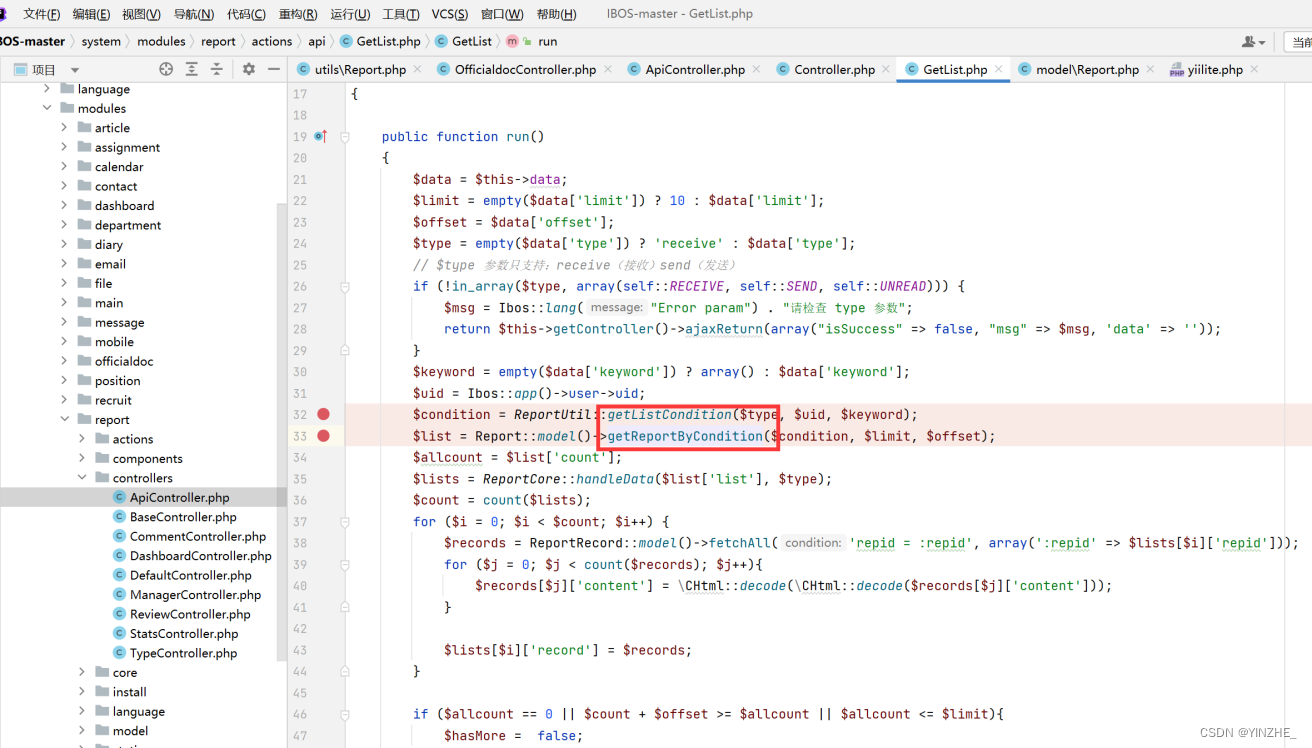Click fold end marker at line 29
1312x748 pixels.
point(345,350)
